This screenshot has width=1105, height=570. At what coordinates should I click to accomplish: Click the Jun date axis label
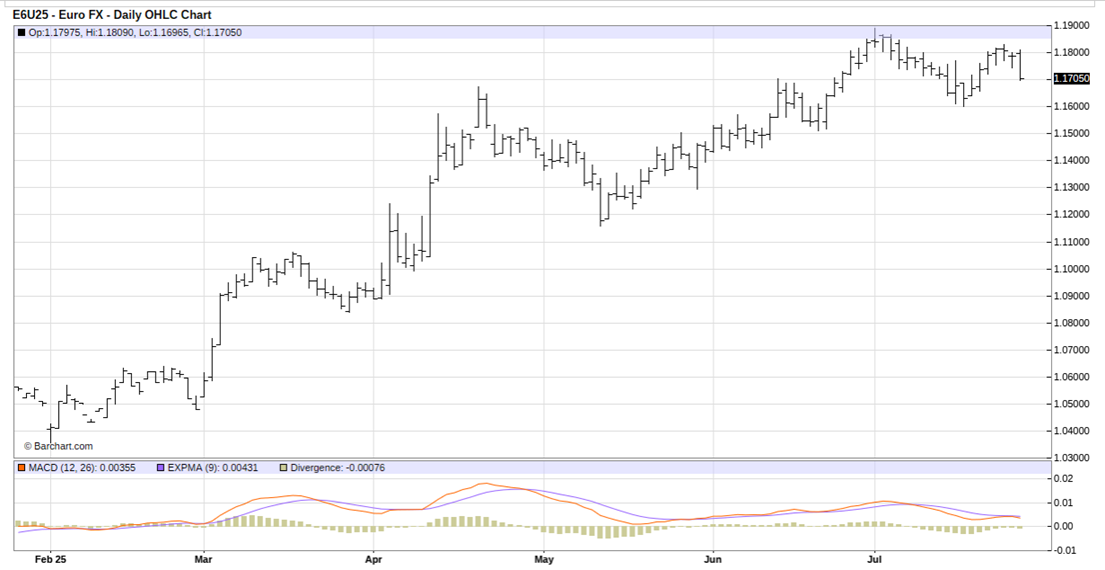[x=713, y=561]
